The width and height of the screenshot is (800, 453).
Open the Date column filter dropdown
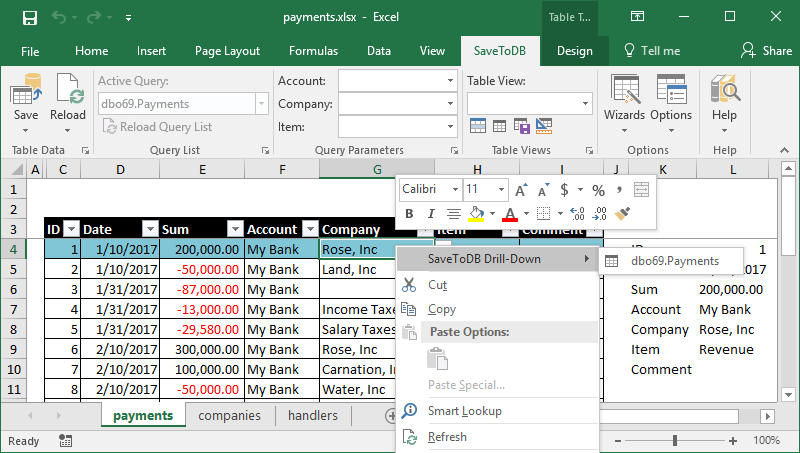coord(150,229)
